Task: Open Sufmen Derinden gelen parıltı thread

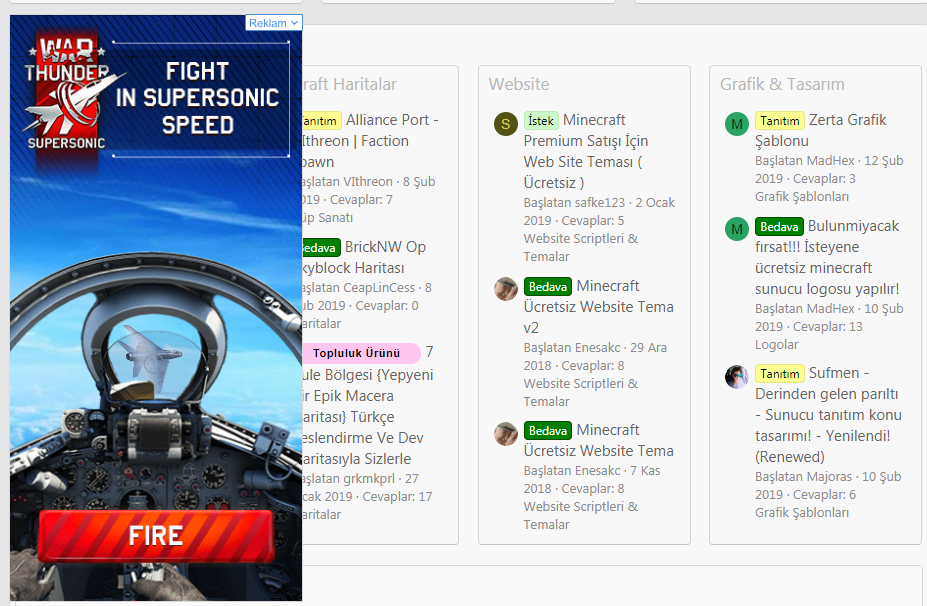Action: 828,415
